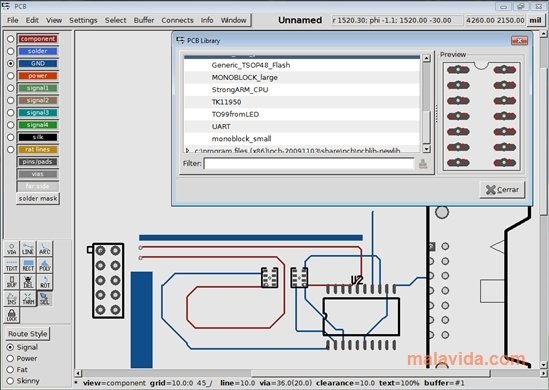Choose the silk layer radio button

click(x=11, y=137)
